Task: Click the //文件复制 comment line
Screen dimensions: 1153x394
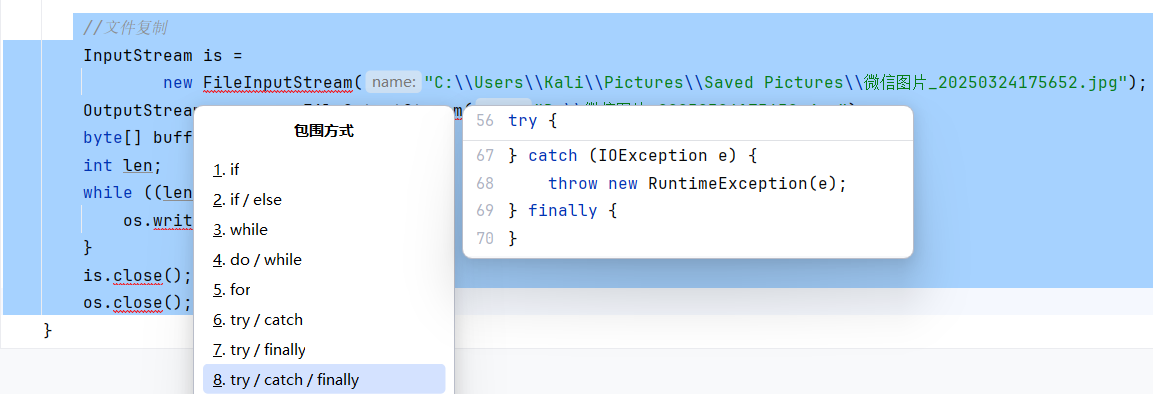Action: (125, 28)
